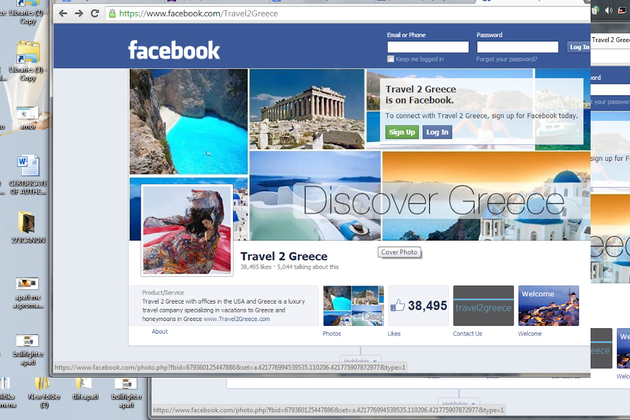The width and height of the screenshot is (630, 420).
Task: Click the facebook logo in the header
Action: click(174, 50)
